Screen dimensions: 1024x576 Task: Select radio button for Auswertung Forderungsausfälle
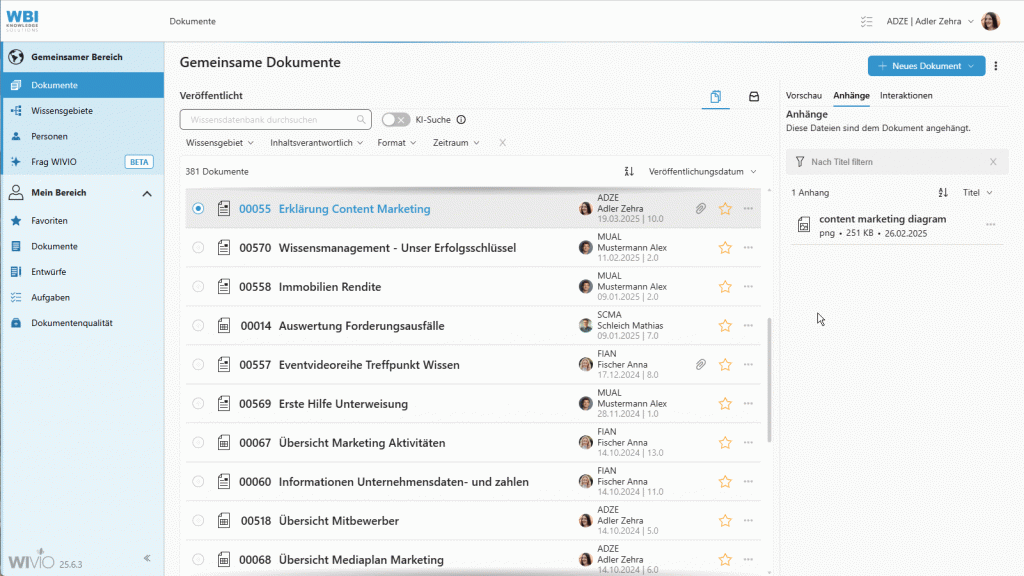tap(198, 326)
